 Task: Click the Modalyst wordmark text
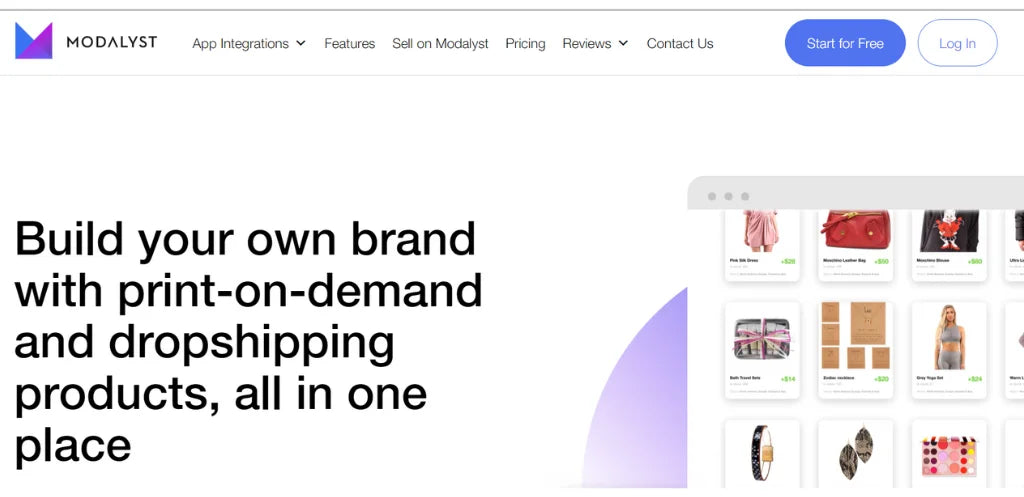pyautogui.click(x=111, y=42)
